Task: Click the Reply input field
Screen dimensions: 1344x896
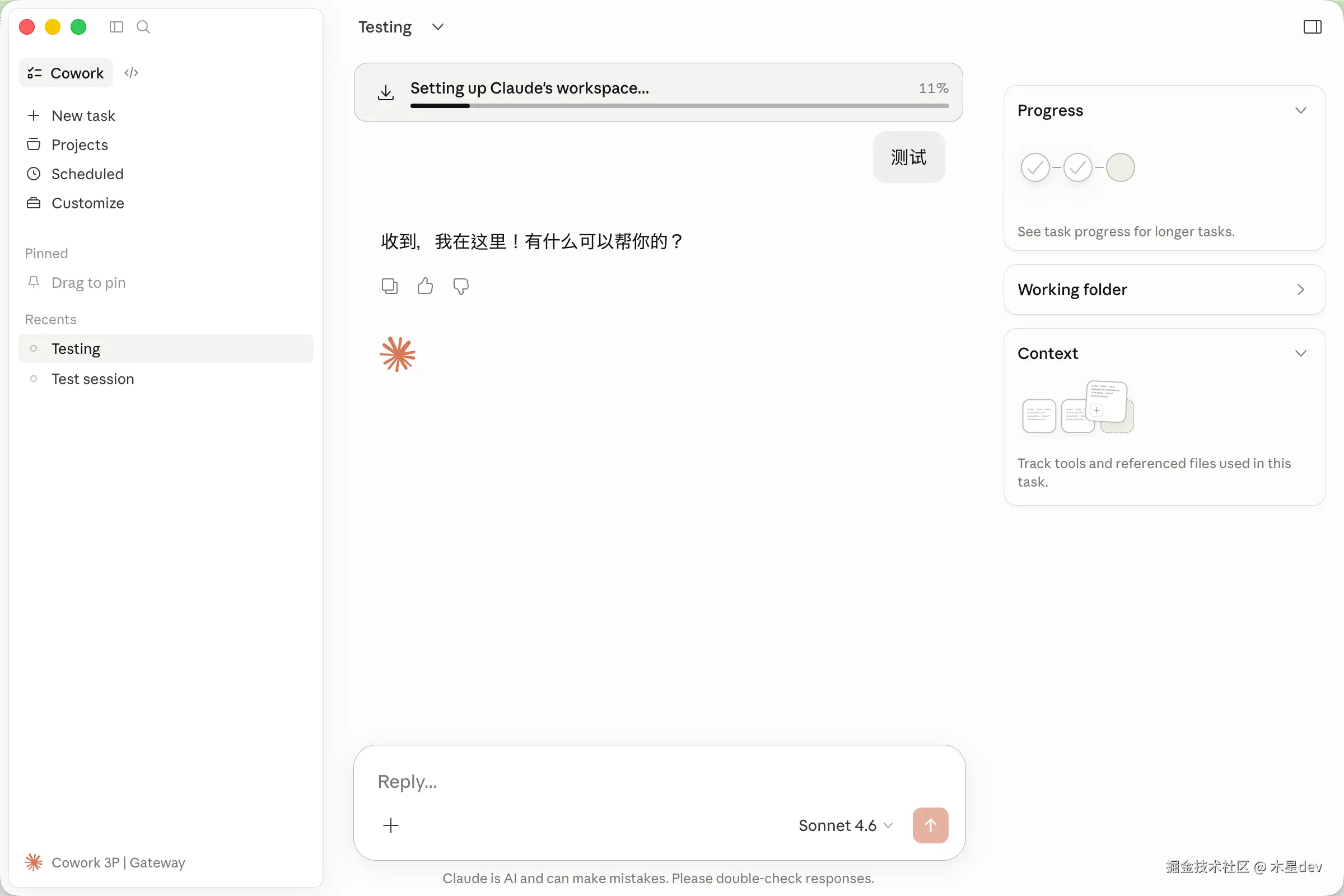Action: point(659,781)
